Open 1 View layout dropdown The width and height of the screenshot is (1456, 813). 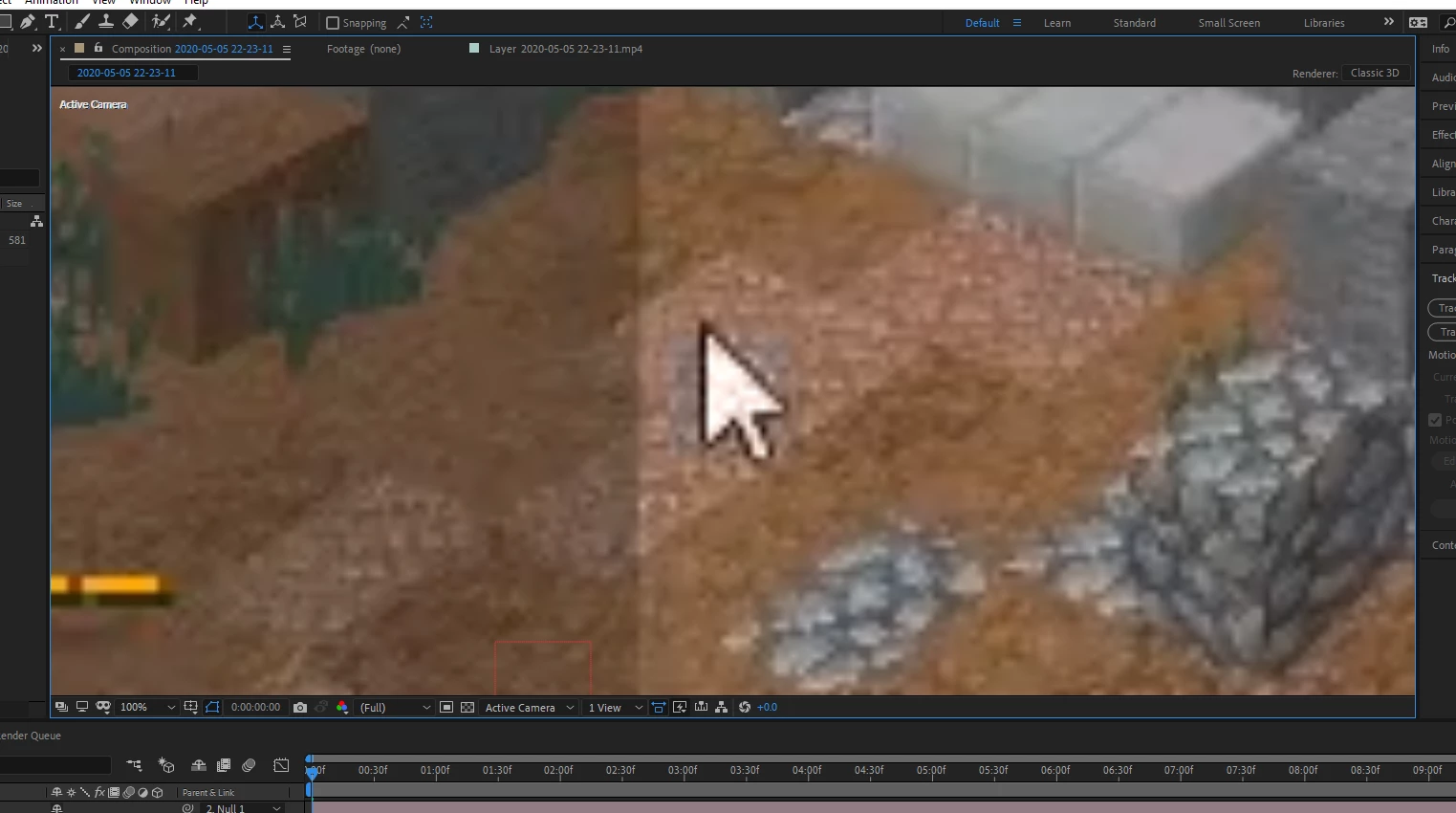point(615,708)
